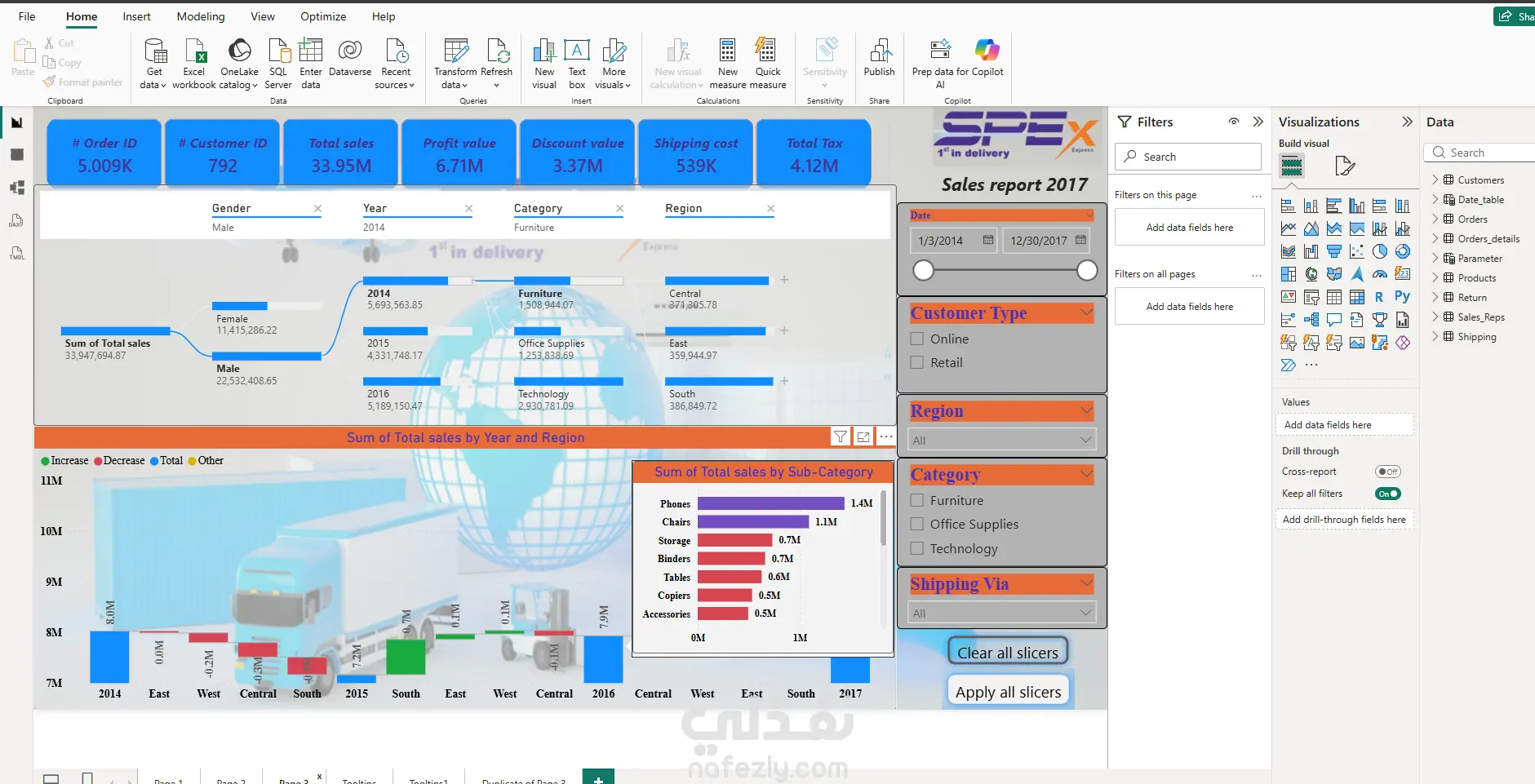Open the View ribbon tab
Screen dimensions: 1535x784
pos(263,16)
